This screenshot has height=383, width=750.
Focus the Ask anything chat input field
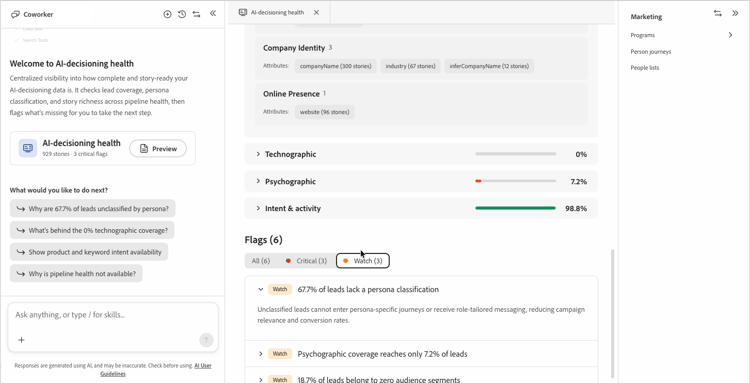(x=113, y=315)
